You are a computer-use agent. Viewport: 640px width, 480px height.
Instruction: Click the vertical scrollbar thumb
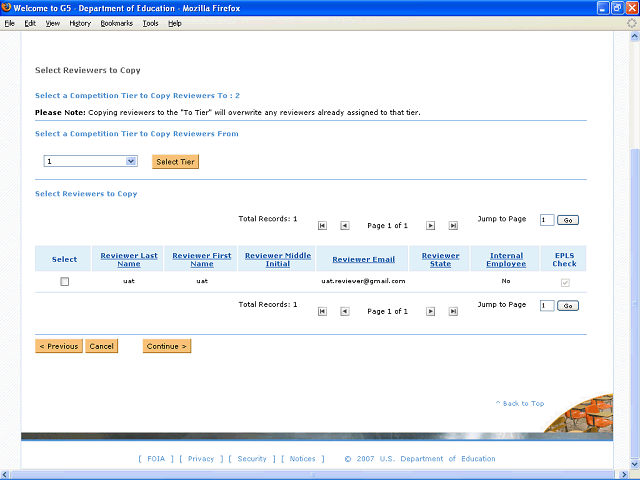[635, 304]
